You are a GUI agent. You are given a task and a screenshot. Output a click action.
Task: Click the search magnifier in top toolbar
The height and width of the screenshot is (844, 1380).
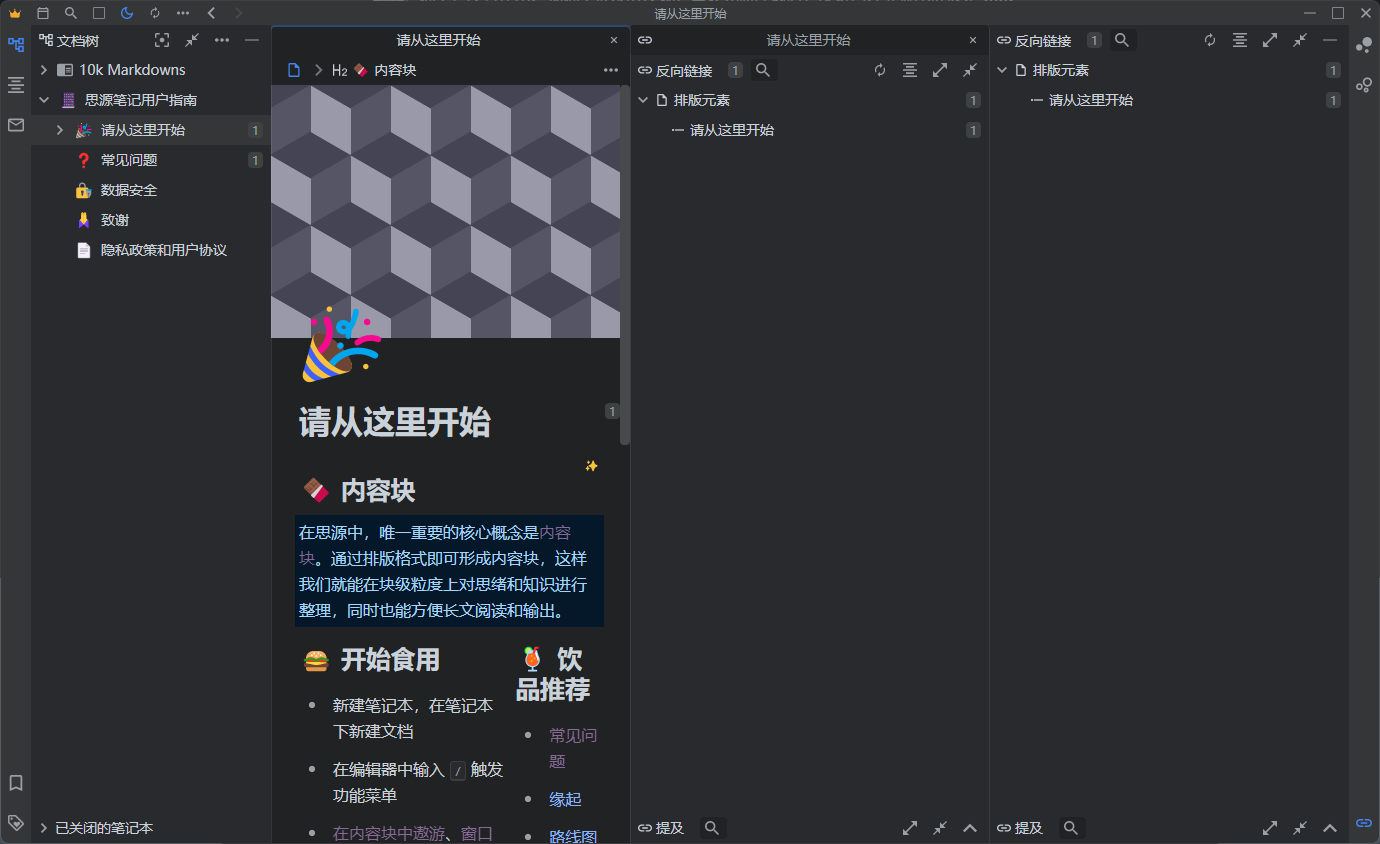coord(70,13)
